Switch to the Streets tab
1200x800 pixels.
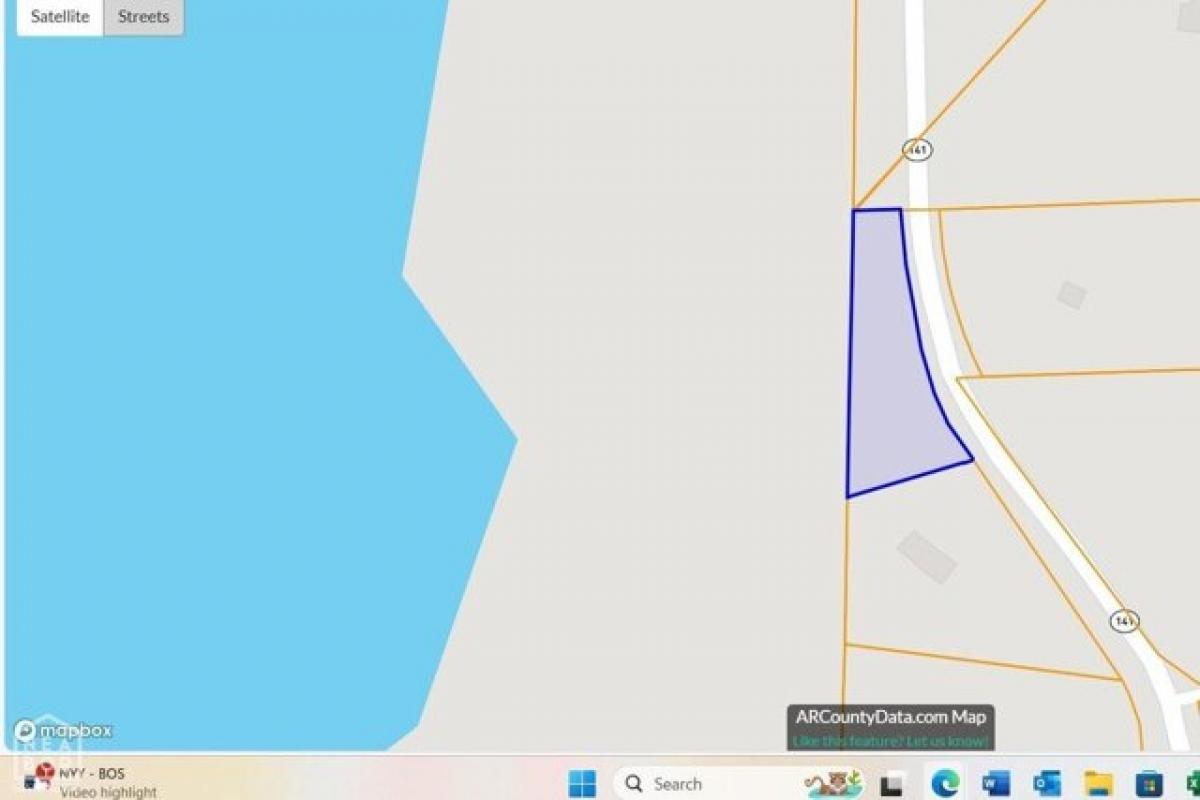tap(142, 16)
